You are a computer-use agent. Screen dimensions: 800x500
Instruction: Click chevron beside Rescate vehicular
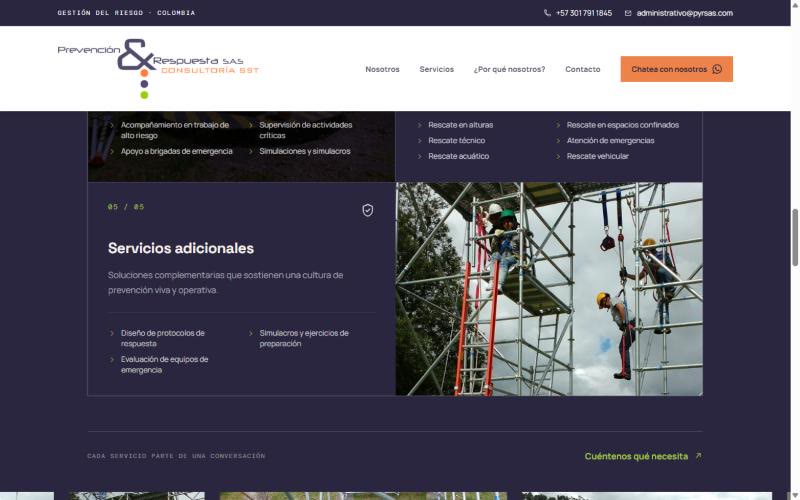click(558, 156)
